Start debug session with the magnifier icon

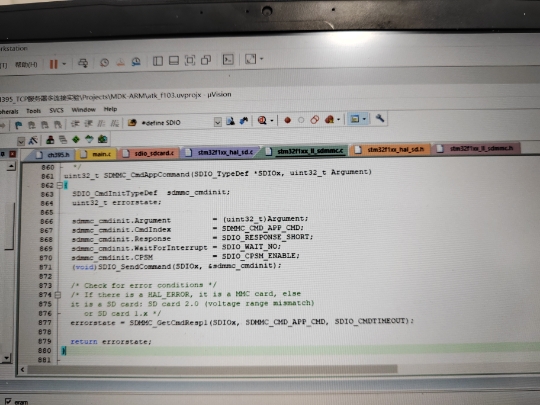coord(262,120)
